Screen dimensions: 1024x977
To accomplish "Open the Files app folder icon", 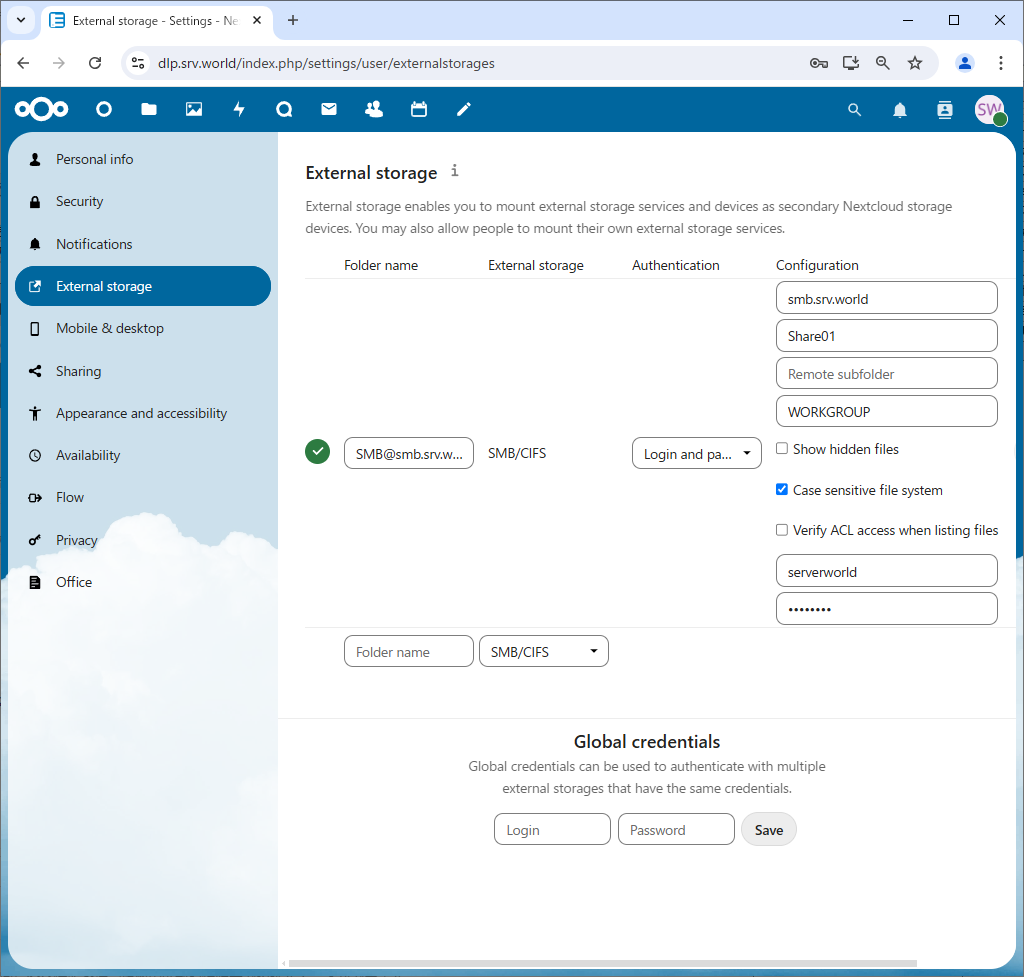I will [x=149, y=110].
